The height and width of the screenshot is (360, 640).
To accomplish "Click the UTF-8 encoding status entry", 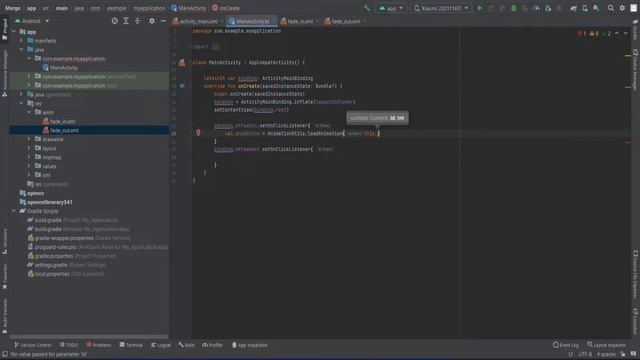I will tap(585, 354).
